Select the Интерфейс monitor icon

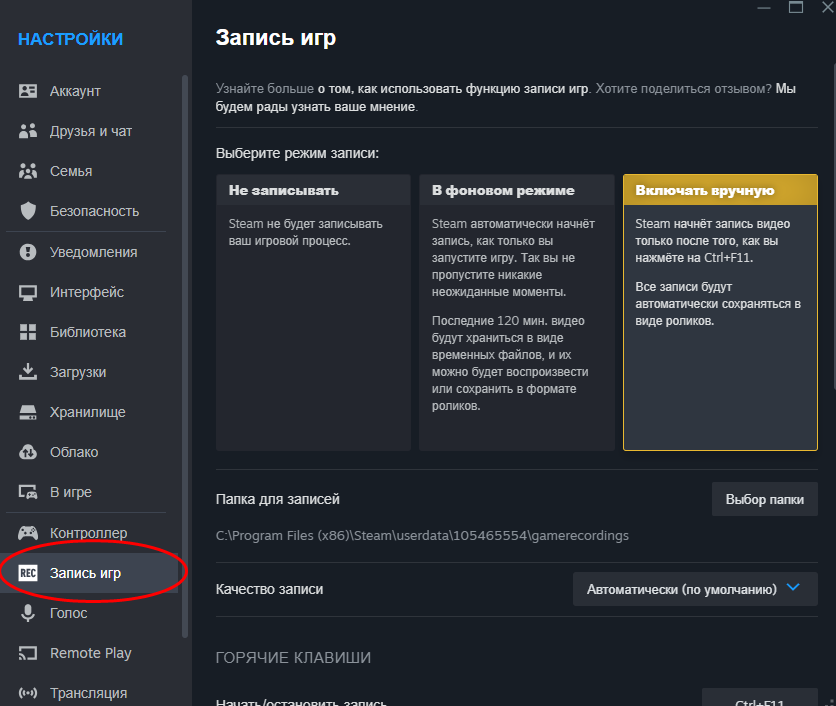tap(27, 291)
